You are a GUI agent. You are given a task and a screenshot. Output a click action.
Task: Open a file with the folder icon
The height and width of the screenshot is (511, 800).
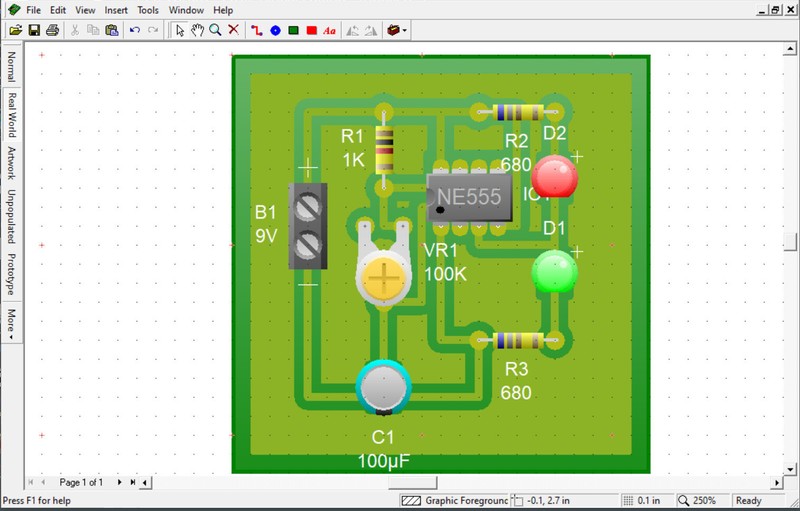pos(16,31)
